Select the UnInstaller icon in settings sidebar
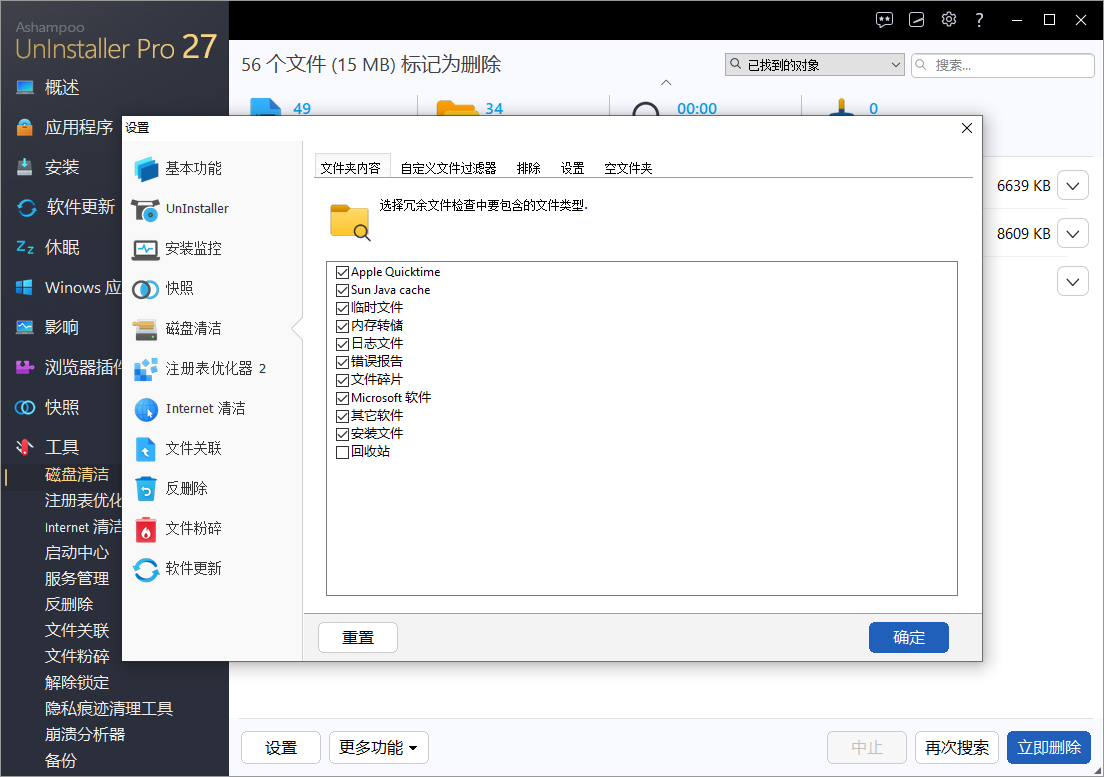The width and height of the screenshot is (1104, 777). pos(146,209)
